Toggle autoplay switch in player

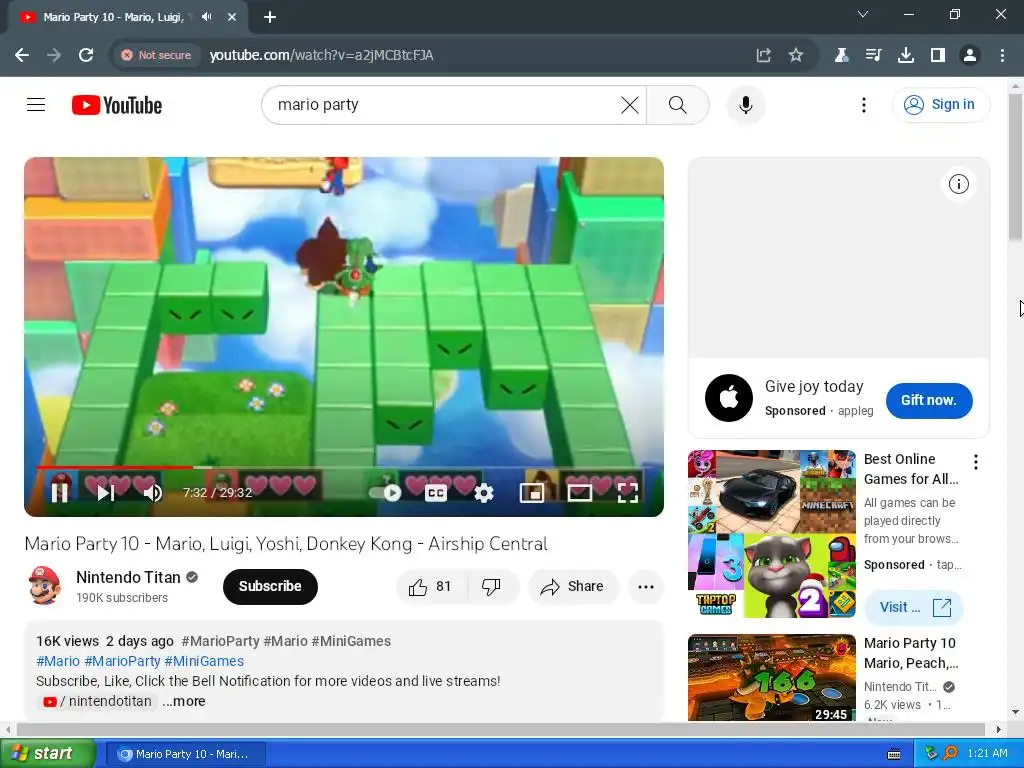pyautogui.click(x=385, y=492)
